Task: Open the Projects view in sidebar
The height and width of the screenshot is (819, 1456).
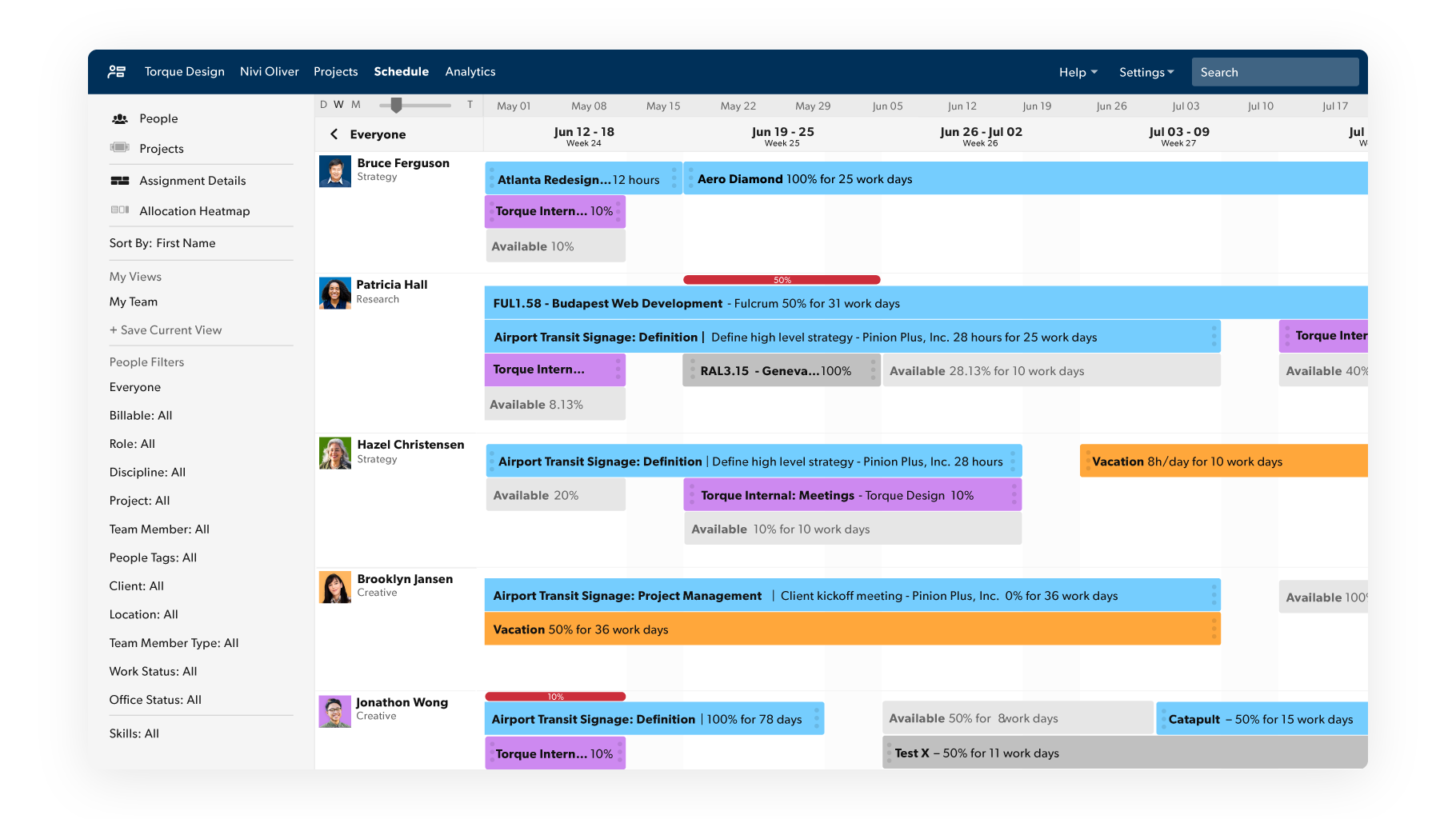Action: click(x=161, y=148)
